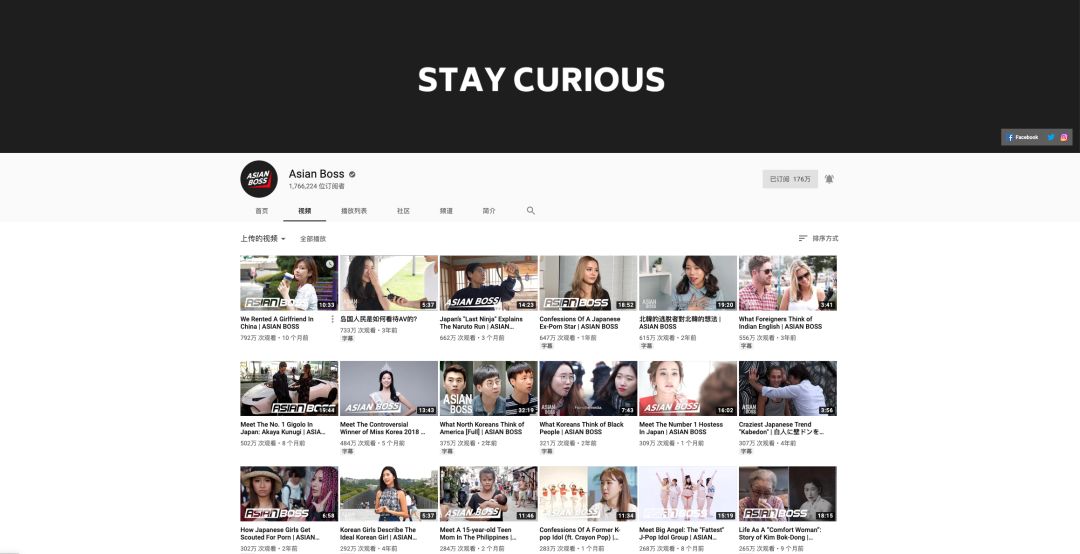
Task: Open the What Foreigners Think of Indian English thumbnail
Action: (x=788, y=283)
